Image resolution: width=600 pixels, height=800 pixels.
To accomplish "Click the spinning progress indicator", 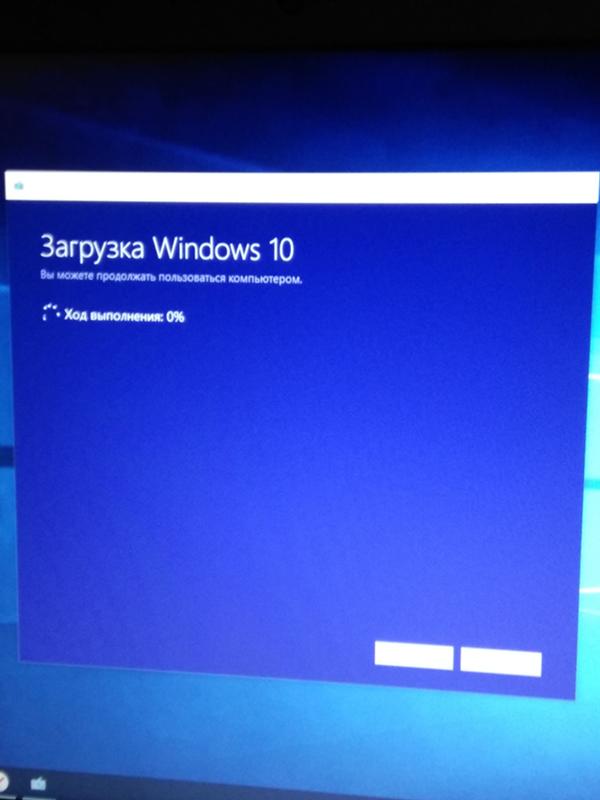I will (x=51, y=312).
